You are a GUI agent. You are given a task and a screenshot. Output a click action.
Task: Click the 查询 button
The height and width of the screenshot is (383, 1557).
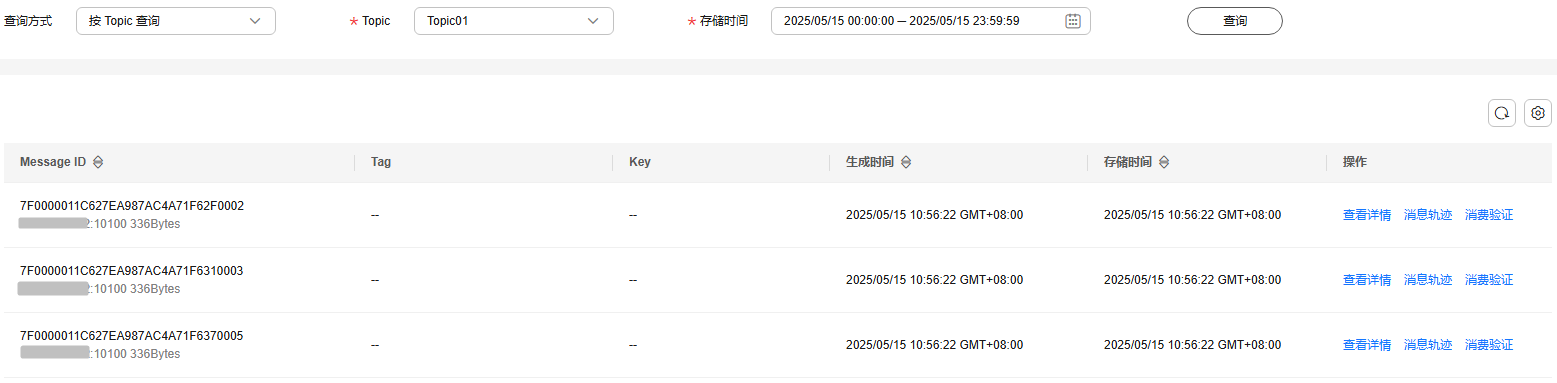[x=1235, y=21]
